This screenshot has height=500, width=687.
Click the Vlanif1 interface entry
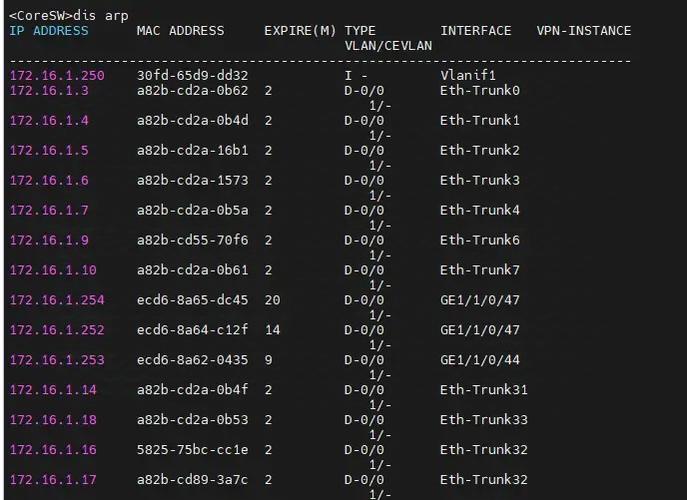[467, 75]
